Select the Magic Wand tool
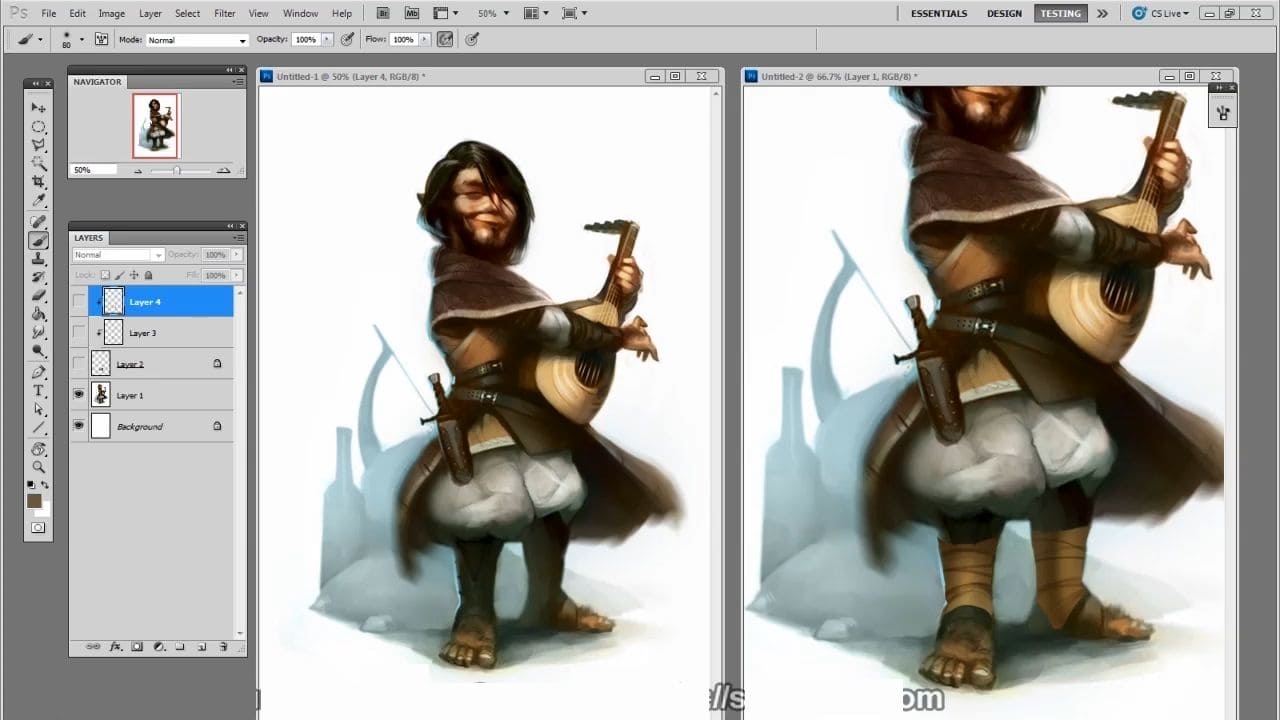 click(x=39, y=163)
